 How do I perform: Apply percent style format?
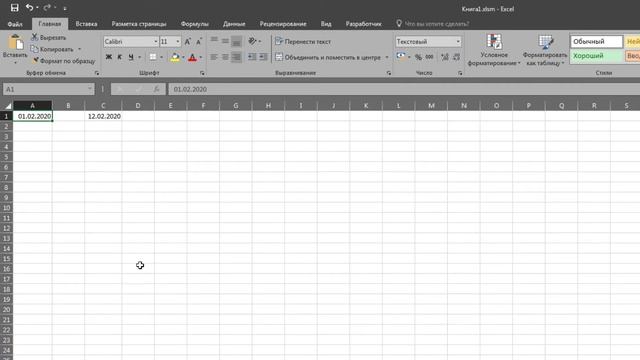418,57
